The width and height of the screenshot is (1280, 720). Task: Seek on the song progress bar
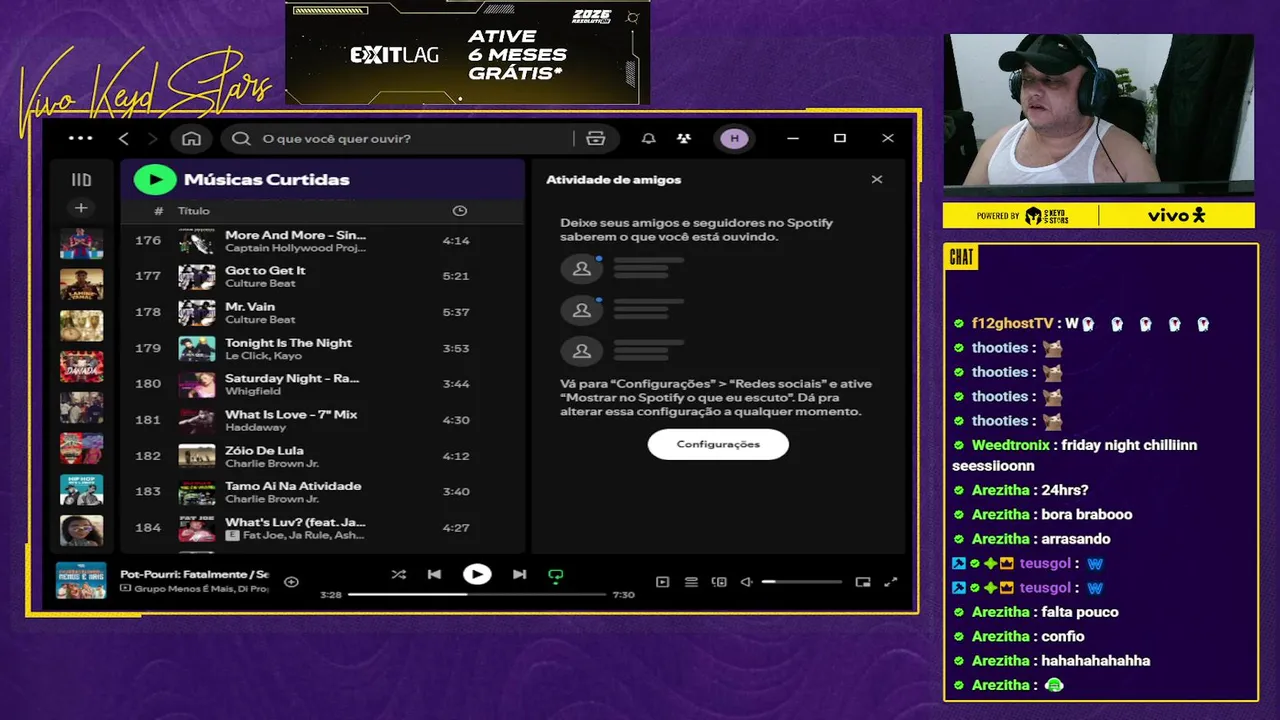click(x=477, y=594)
